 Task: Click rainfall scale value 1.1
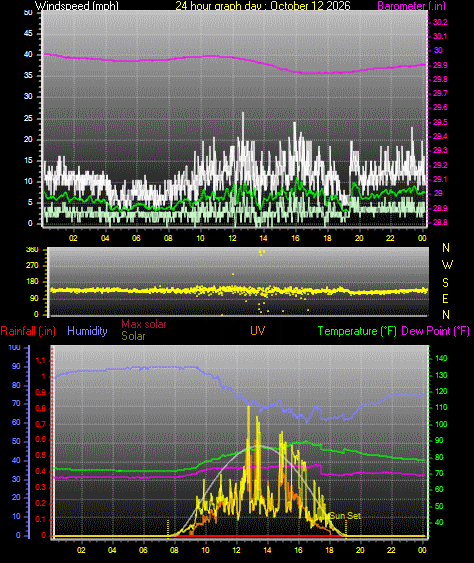[41, 360]
